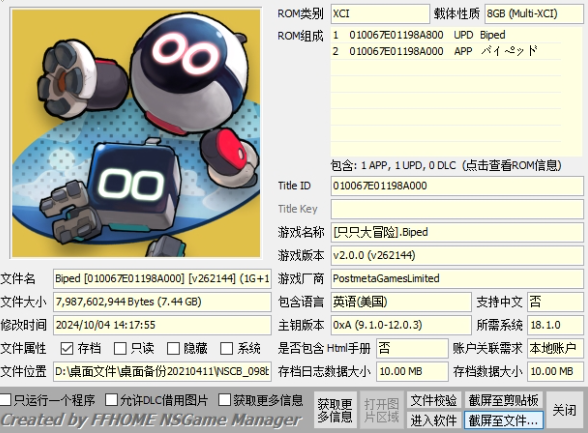Click the 是否包含Html手册 否 field
588x433 pixels.
coord(412,348)
